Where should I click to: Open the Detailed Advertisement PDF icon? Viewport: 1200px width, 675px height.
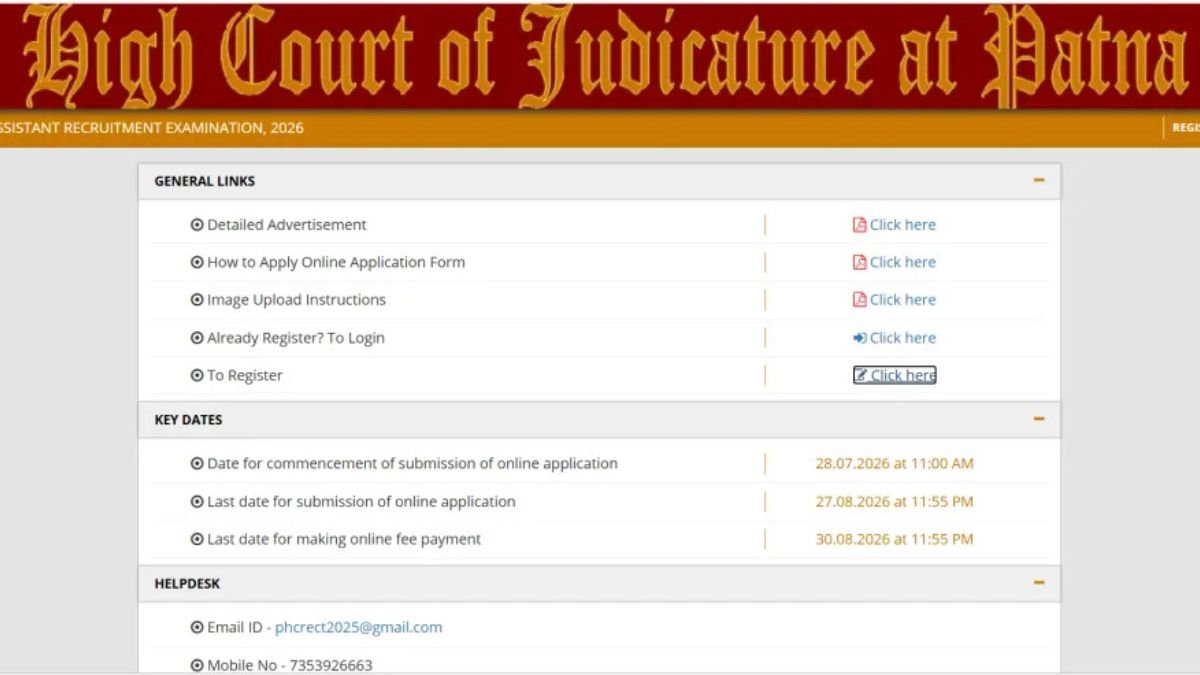(x=859, y=225)
